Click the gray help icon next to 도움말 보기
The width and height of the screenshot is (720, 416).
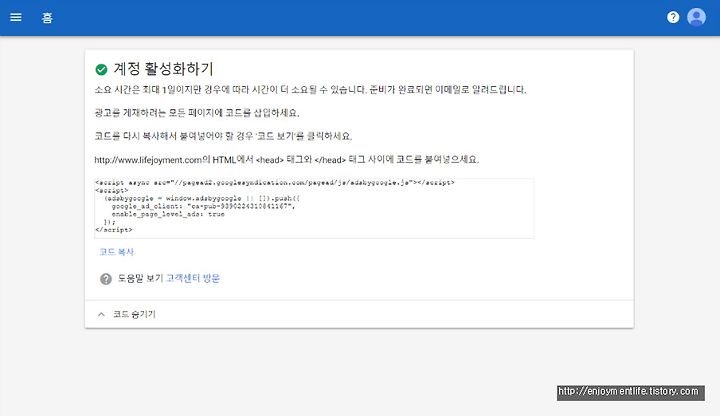coord(106,279)
